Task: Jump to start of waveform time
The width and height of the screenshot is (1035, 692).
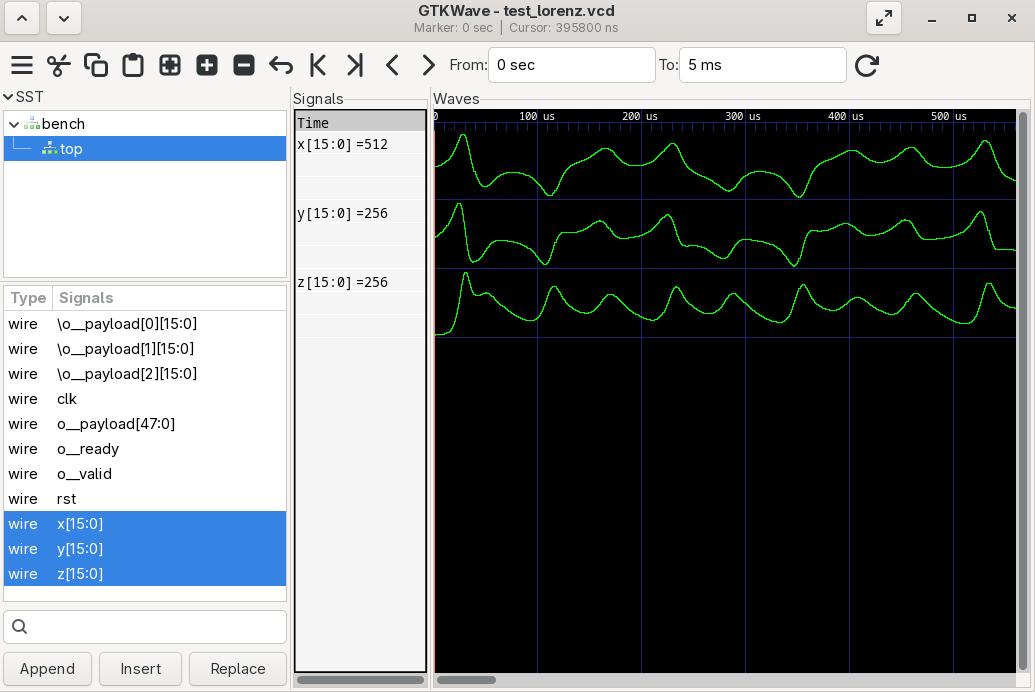Action: tap(318, 65)
